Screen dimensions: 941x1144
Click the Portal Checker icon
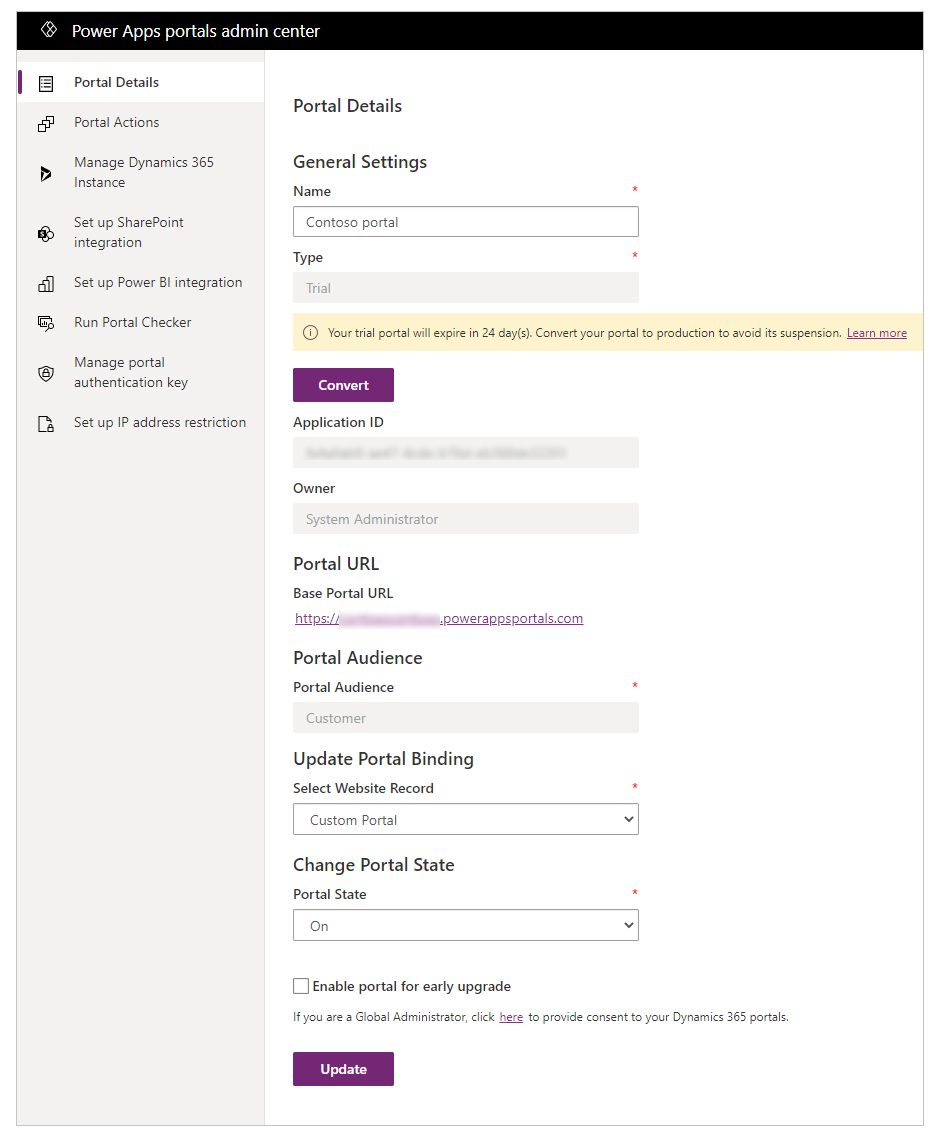46,323
